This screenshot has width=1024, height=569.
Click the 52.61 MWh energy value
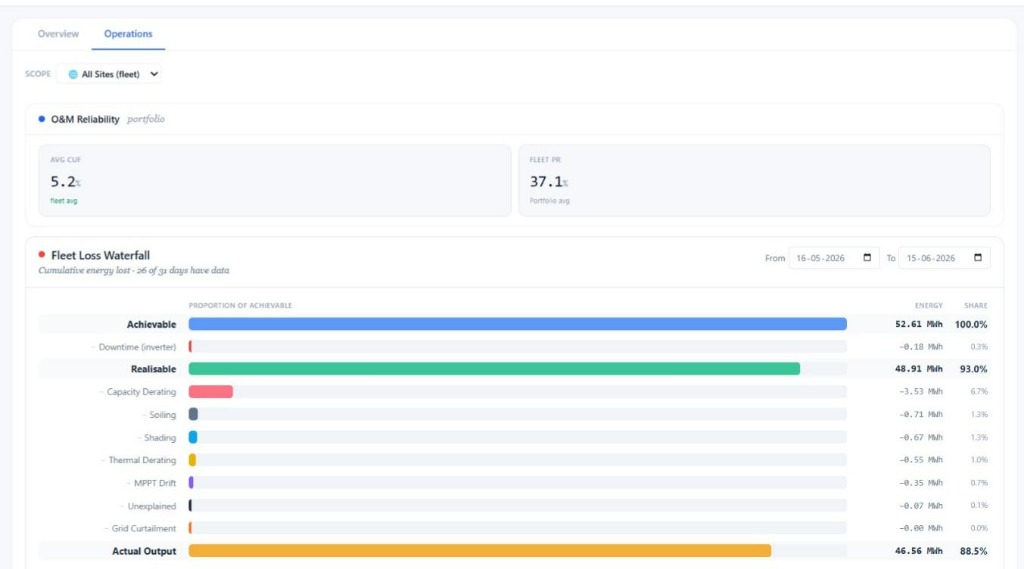918,324
